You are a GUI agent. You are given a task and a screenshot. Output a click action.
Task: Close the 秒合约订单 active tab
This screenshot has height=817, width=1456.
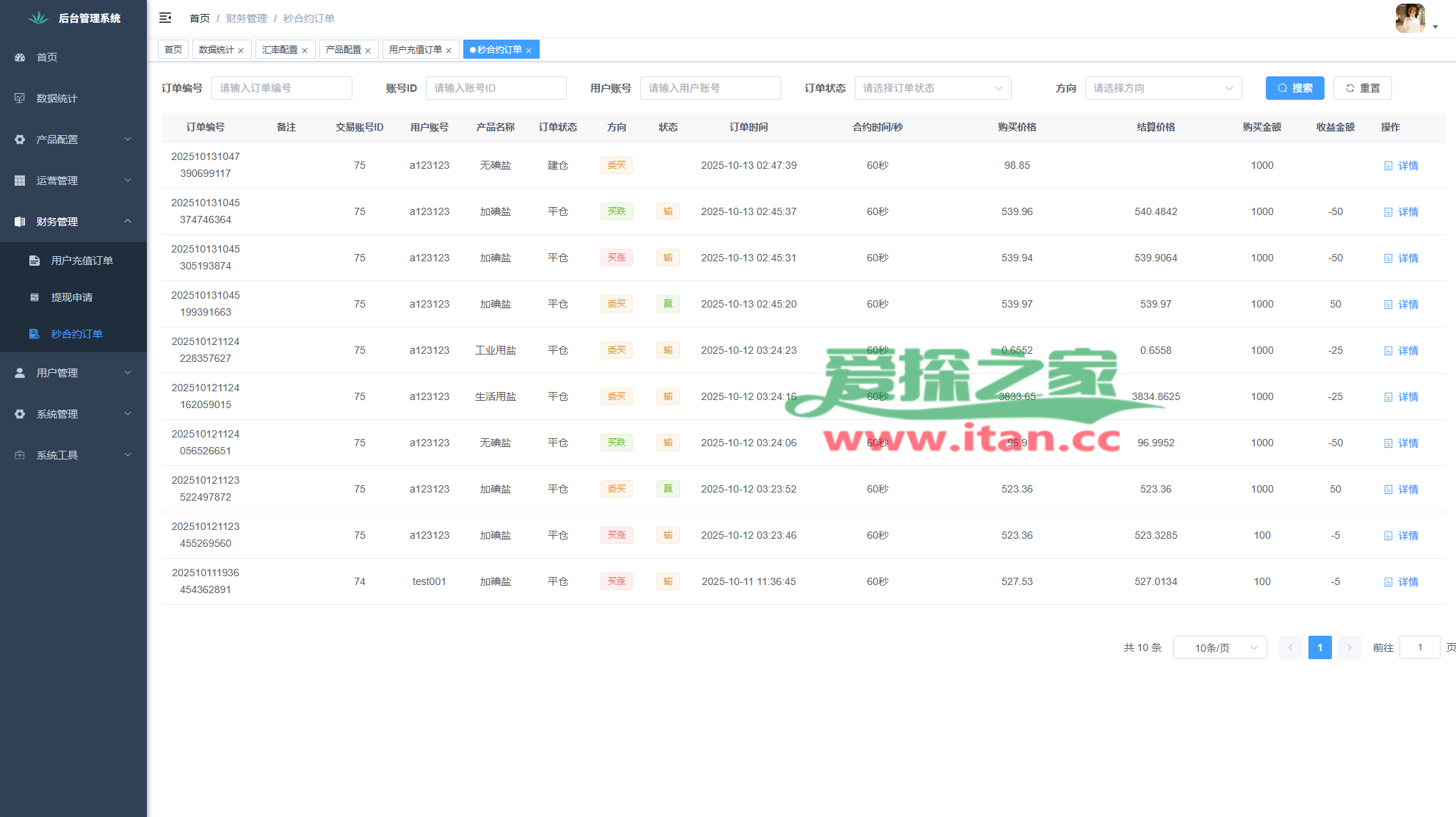point(529,51)
